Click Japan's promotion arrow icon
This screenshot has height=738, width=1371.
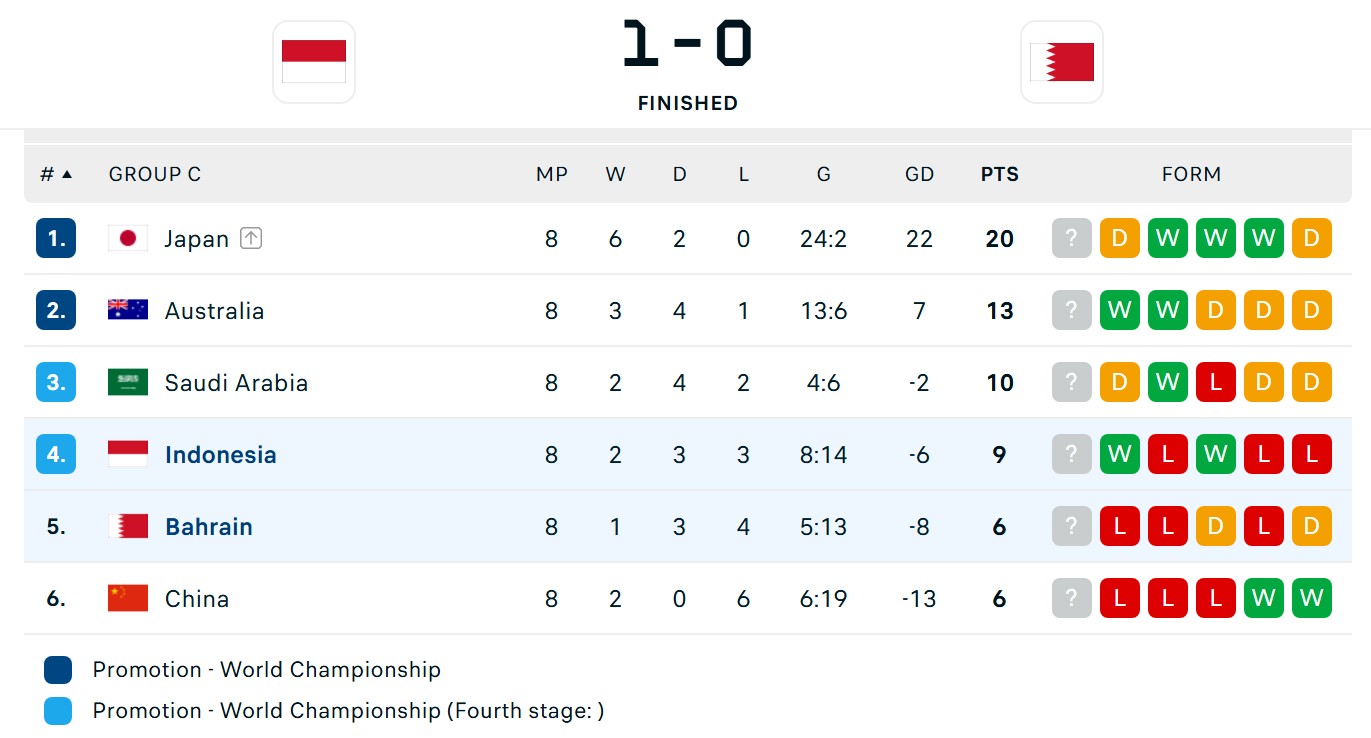tap(251, 238)
